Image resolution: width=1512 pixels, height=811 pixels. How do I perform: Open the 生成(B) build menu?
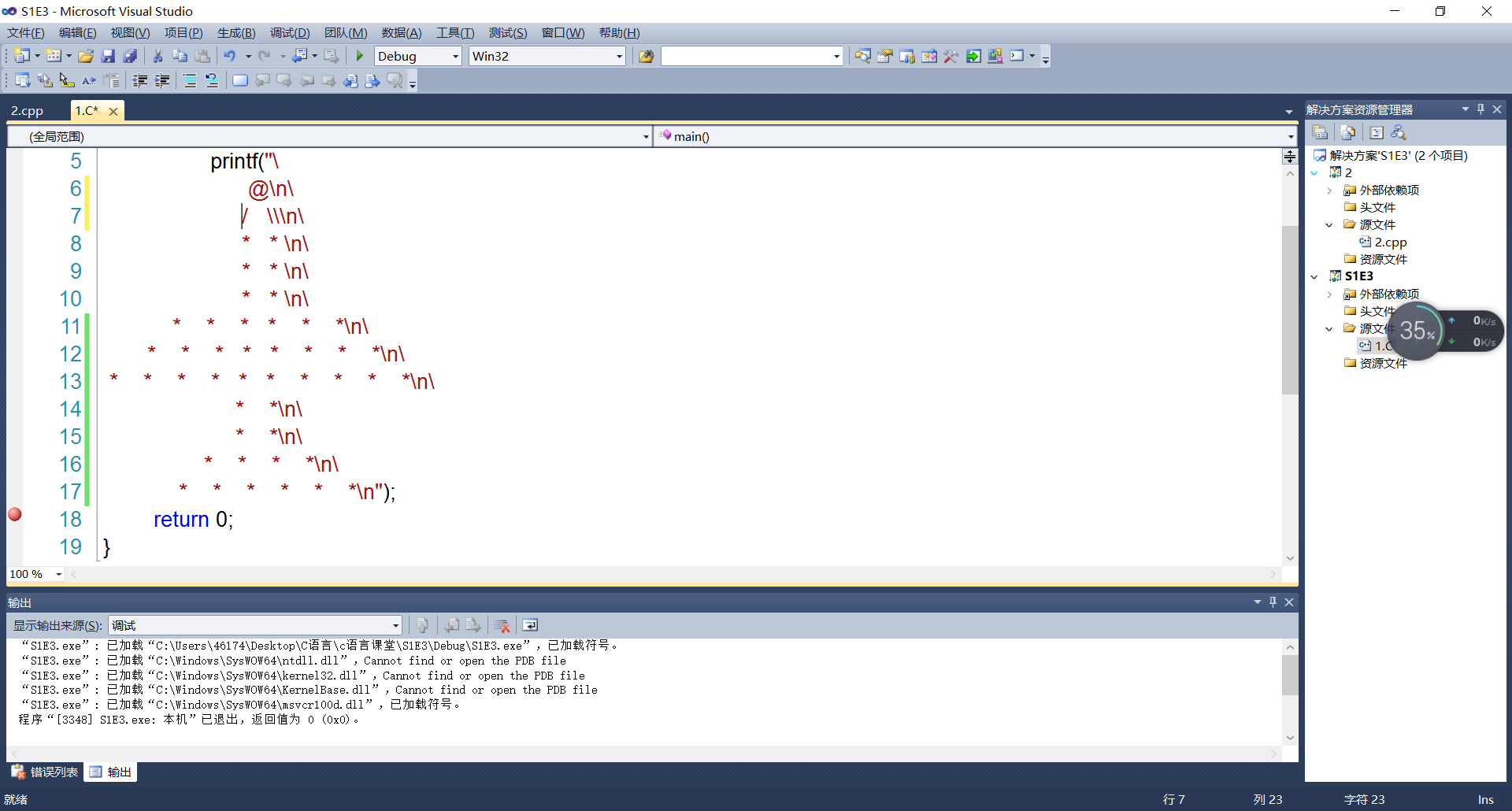[x=236, y=33]
